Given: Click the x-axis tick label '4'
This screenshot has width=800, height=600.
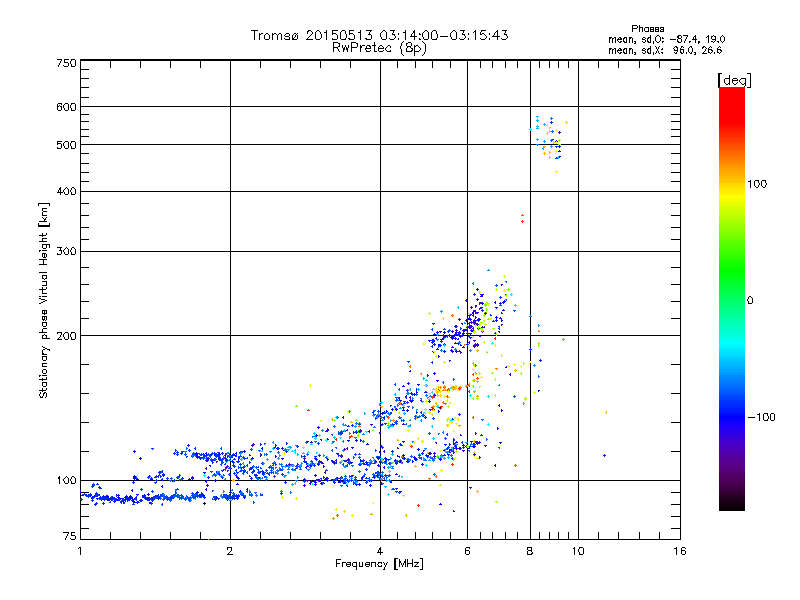Looking at the screenshot, I should pos(380,551).
